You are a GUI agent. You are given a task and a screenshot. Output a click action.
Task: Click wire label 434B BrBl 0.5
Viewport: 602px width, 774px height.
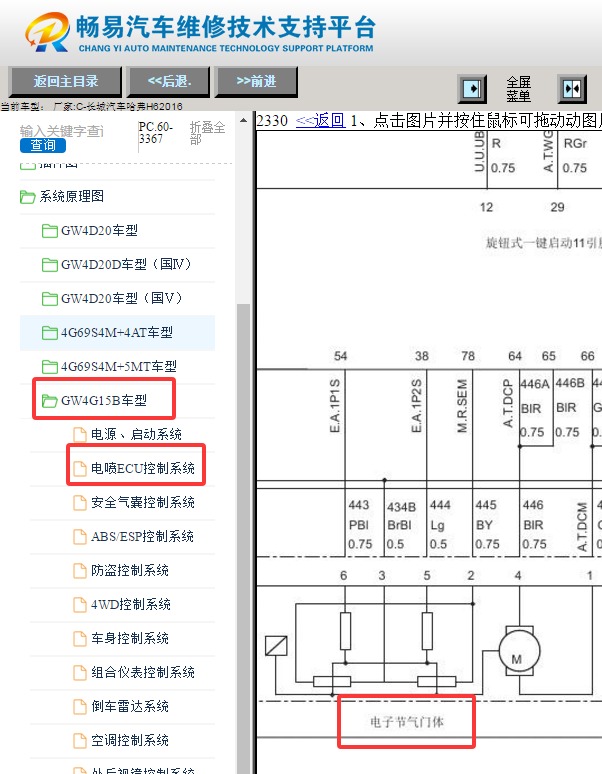[x=401, y=526]
